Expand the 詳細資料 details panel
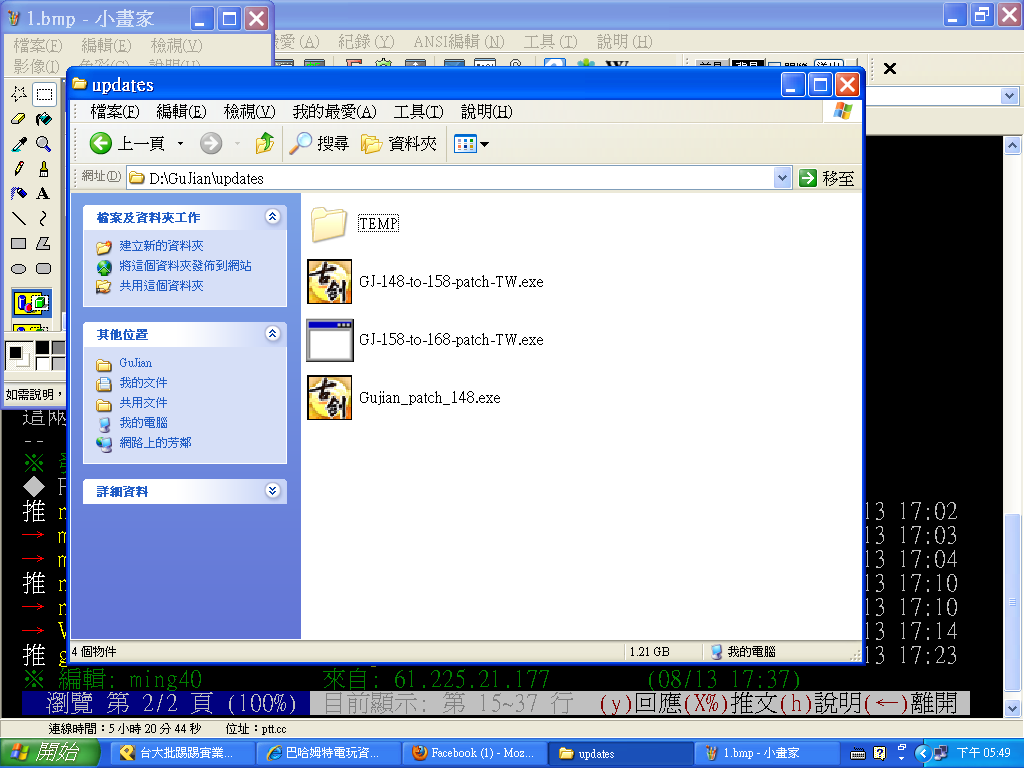Viewport: 1024px width, 768px height. pos(272,491)
